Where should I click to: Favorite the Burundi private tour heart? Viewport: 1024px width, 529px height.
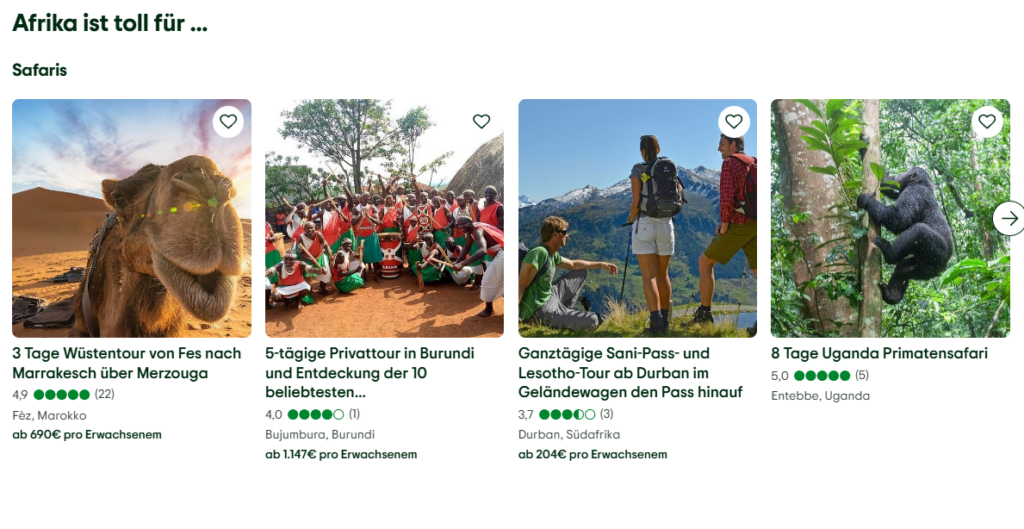coord(481,121)
